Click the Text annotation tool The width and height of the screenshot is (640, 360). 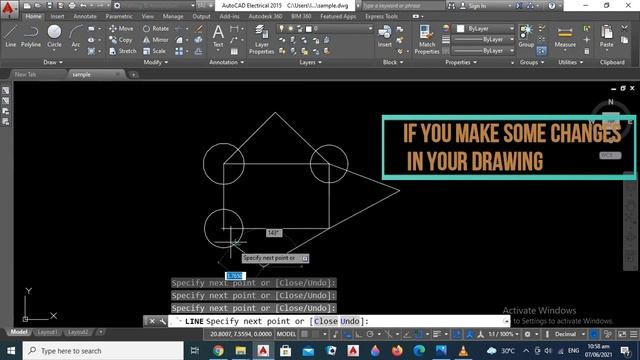(x=218, y=36)
